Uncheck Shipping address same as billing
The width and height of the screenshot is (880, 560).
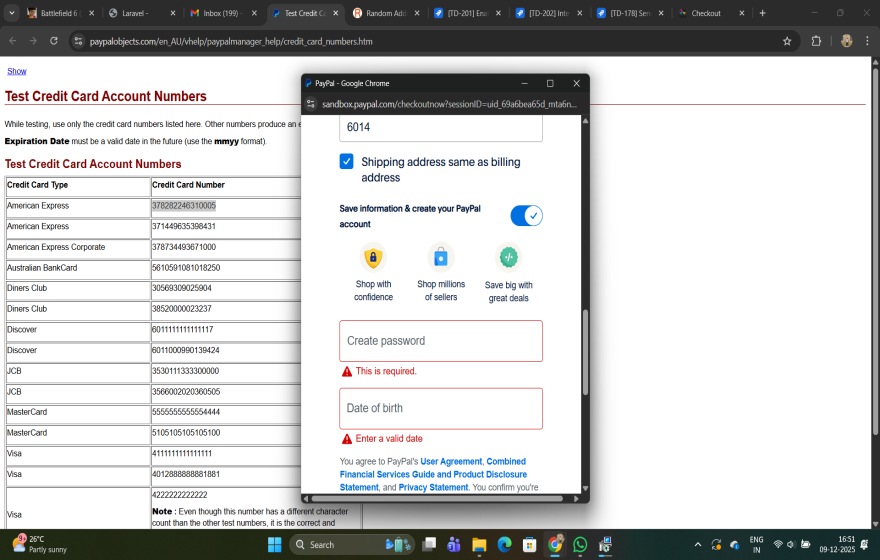click(346, 162)
